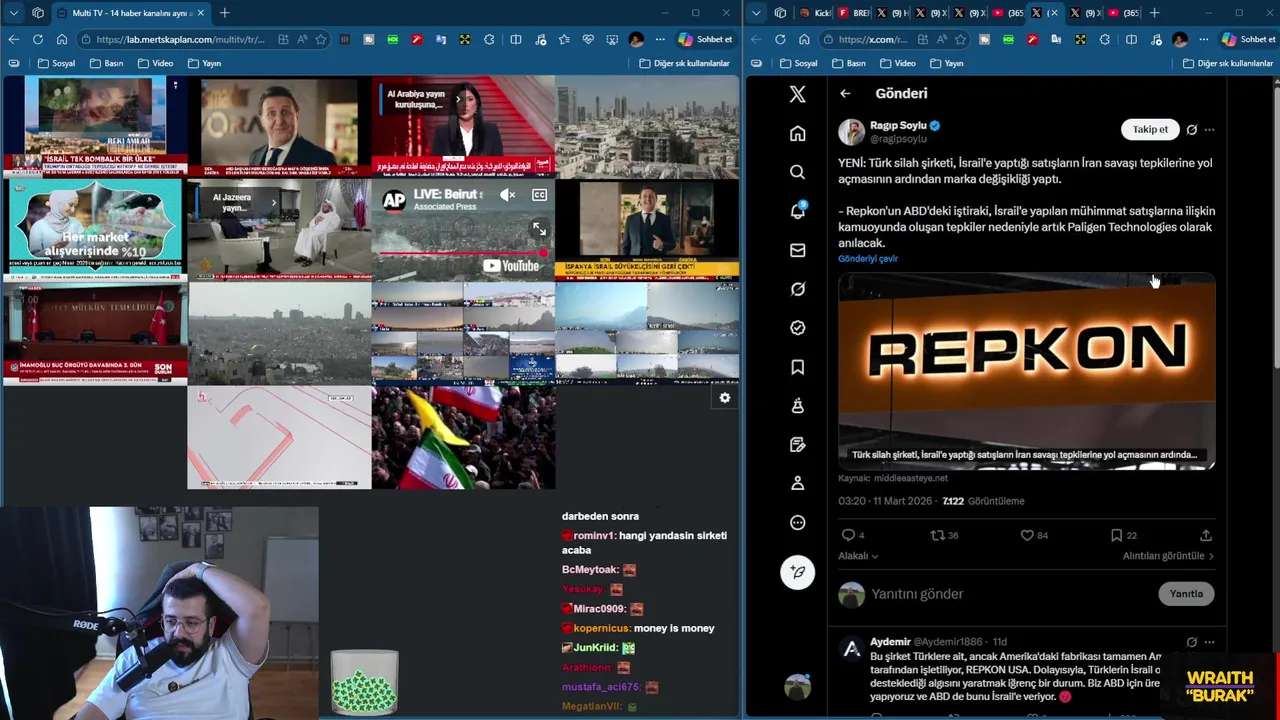Open Ragıp Soylu profile name
Screen dimensions: 1280x720
click(x=898, y=126)
